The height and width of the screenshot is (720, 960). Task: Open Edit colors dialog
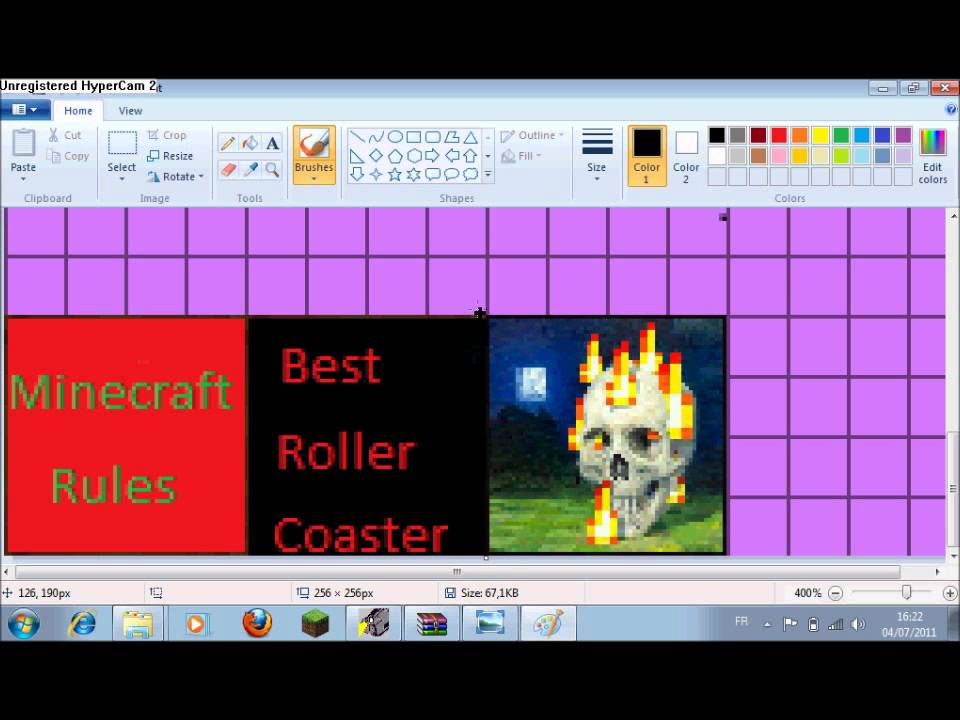click(932, 156)
